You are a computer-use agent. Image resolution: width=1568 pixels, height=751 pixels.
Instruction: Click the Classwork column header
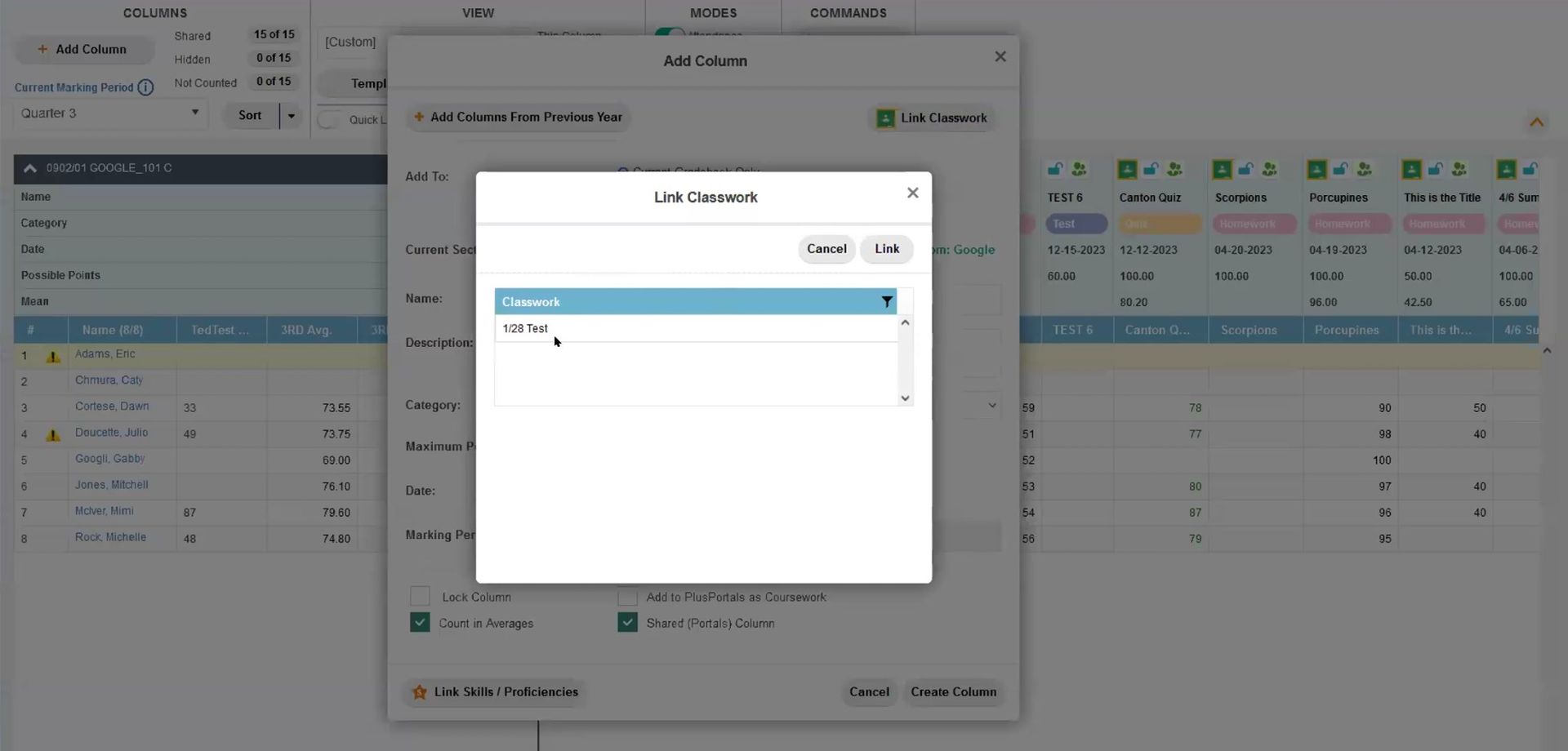pos(695,302)
